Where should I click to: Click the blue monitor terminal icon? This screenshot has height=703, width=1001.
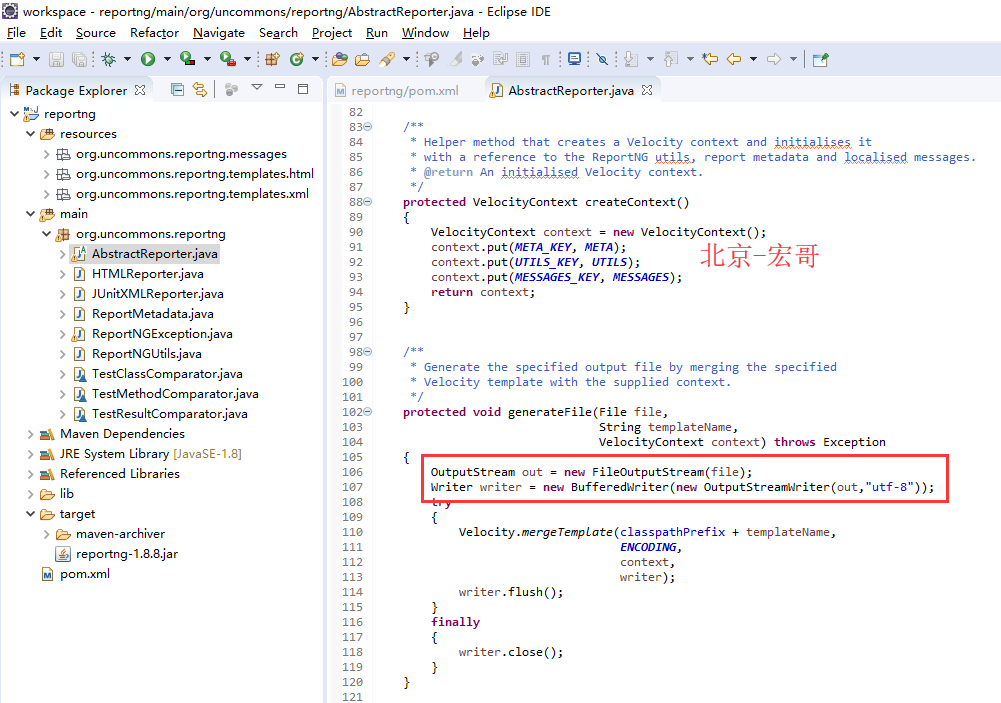pyautogui.click(x=575, y=59)
